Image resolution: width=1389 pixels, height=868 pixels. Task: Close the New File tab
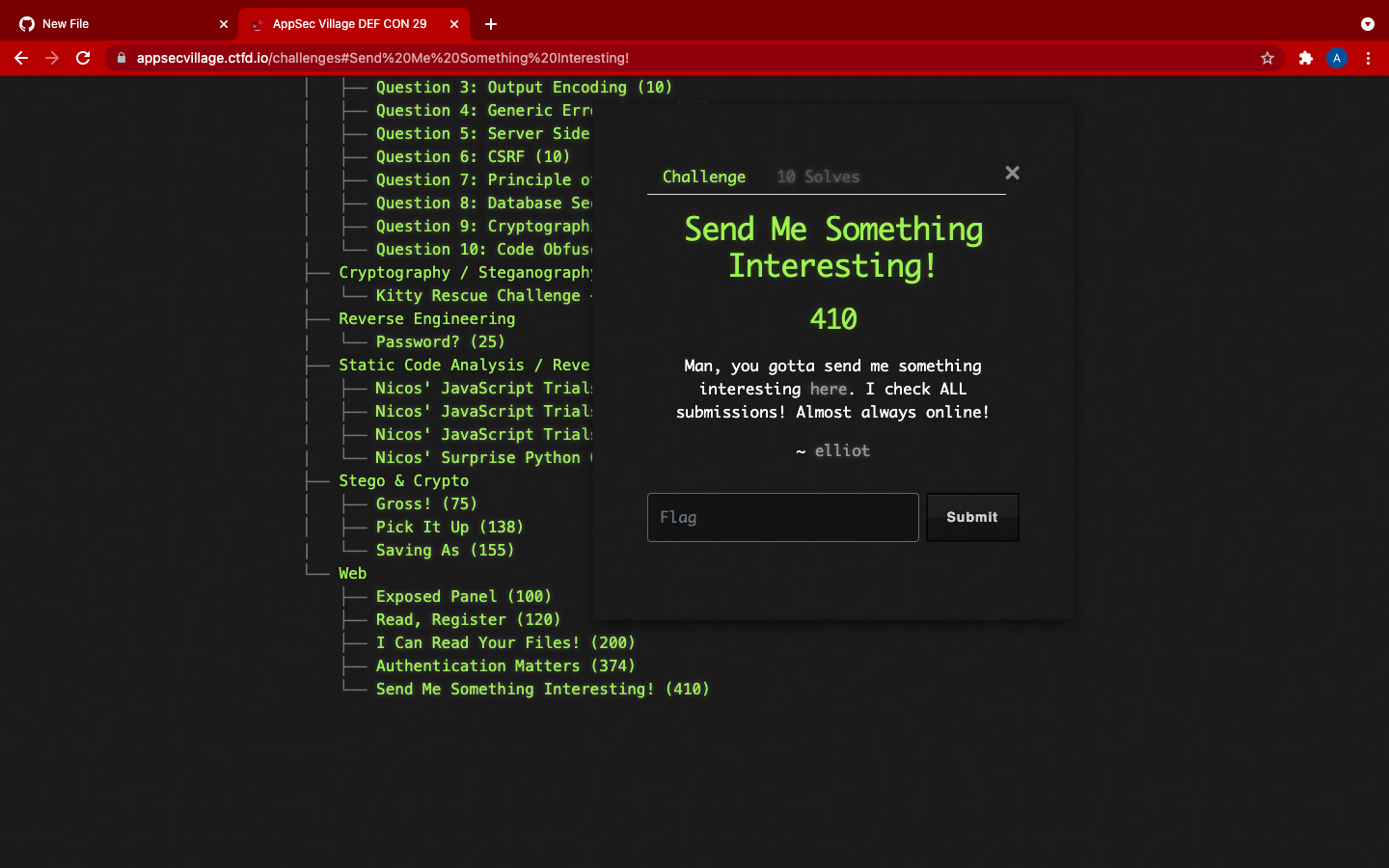[224, 24]
